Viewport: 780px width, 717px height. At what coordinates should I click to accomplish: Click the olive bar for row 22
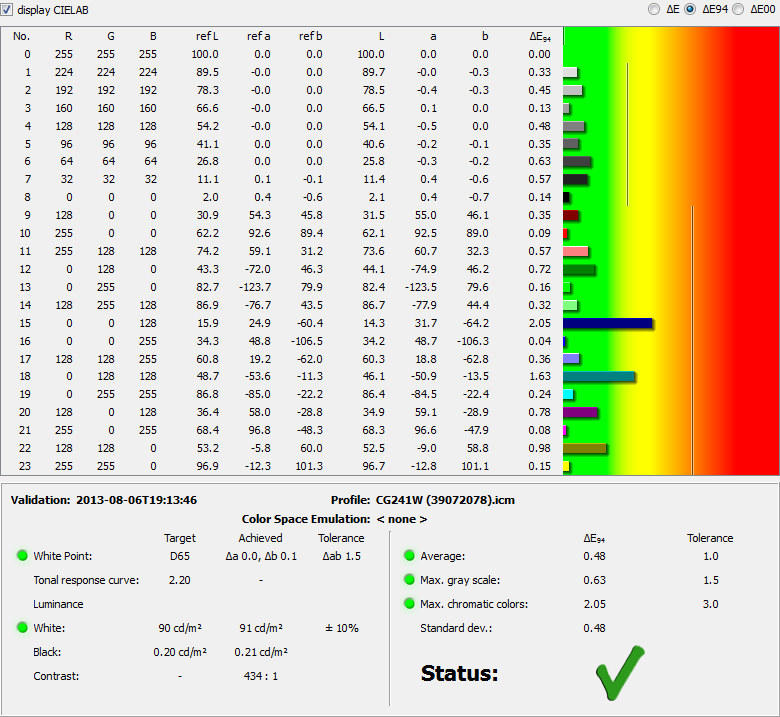pyautogui.click(x=585, y=448)
